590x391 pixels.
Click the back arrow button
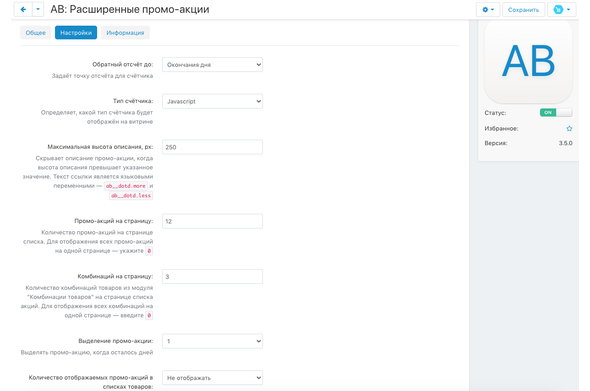[23, 9]
